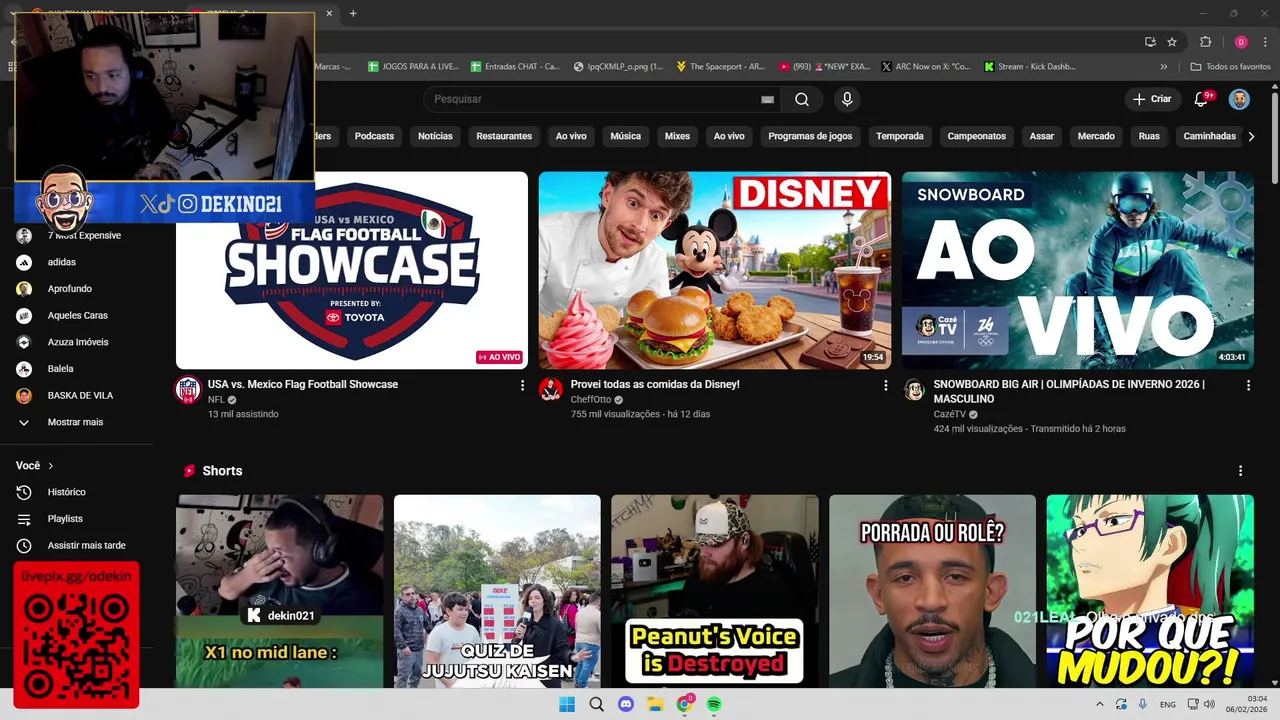Switch the ENG input language indicator
This screenshot has height=720, width=1280.
coord(1169,704)
